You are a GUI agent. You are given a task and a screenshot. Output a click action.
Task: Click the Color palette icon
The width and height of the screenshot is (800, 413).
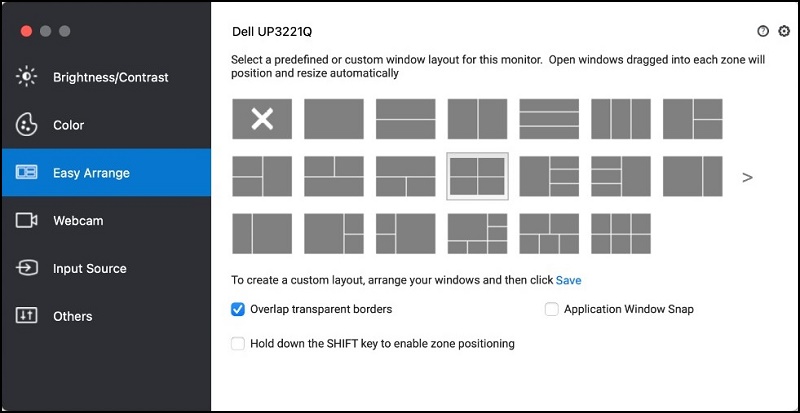click(26, 125)
